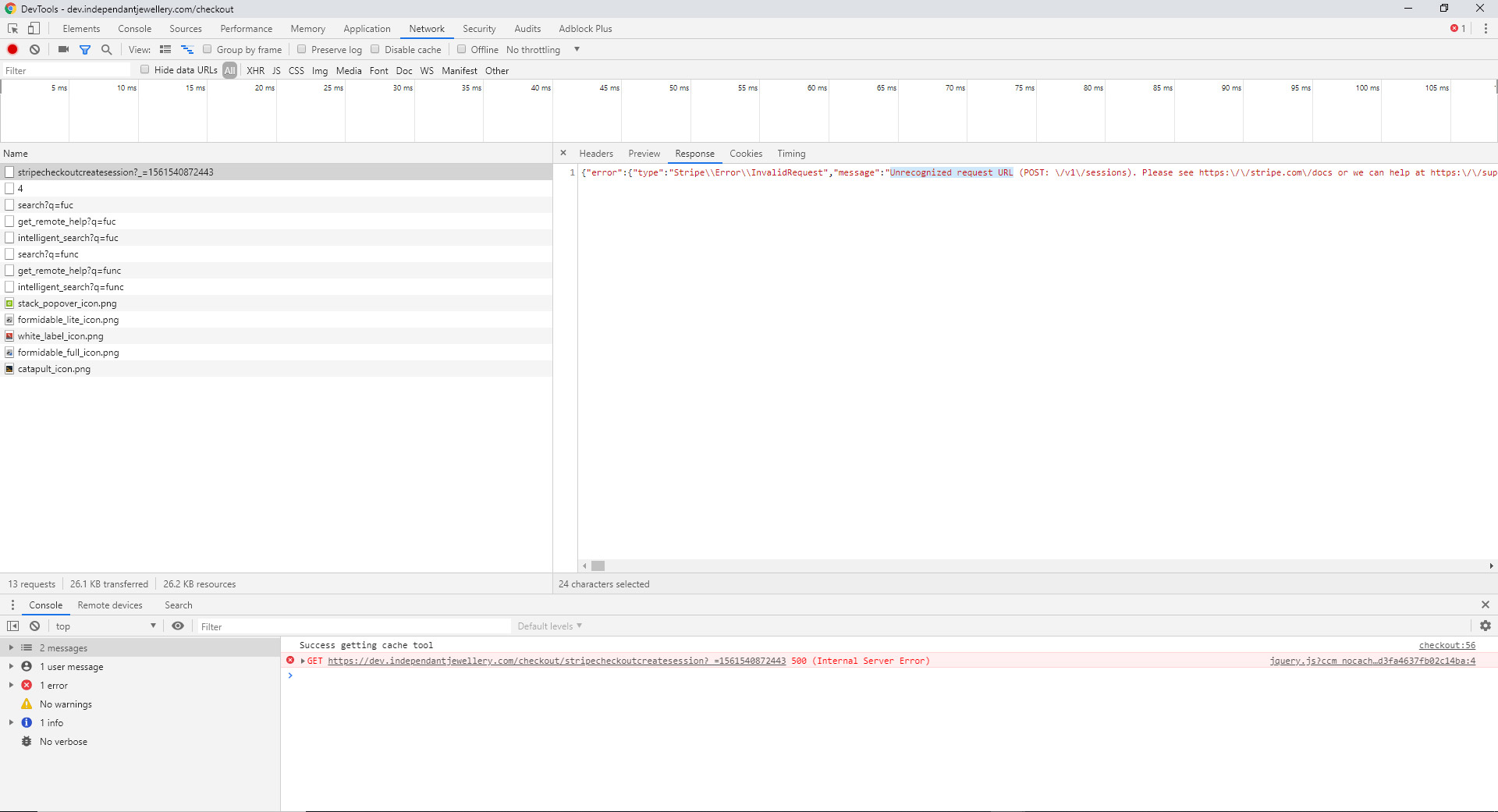Open the Remote devices tab

[110, 605]
